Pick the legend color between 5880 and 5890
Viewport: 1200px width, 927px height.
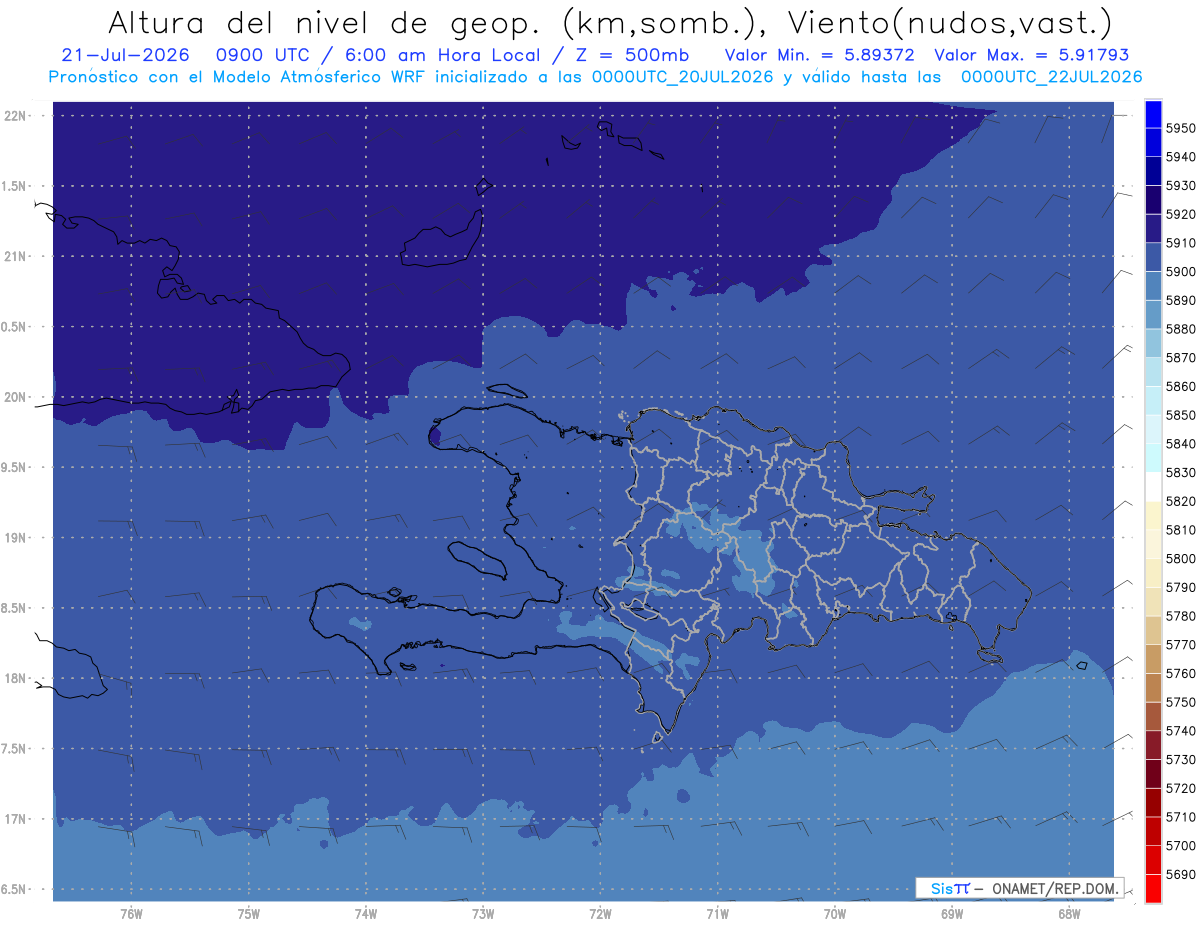click(x=1152, y=315)
